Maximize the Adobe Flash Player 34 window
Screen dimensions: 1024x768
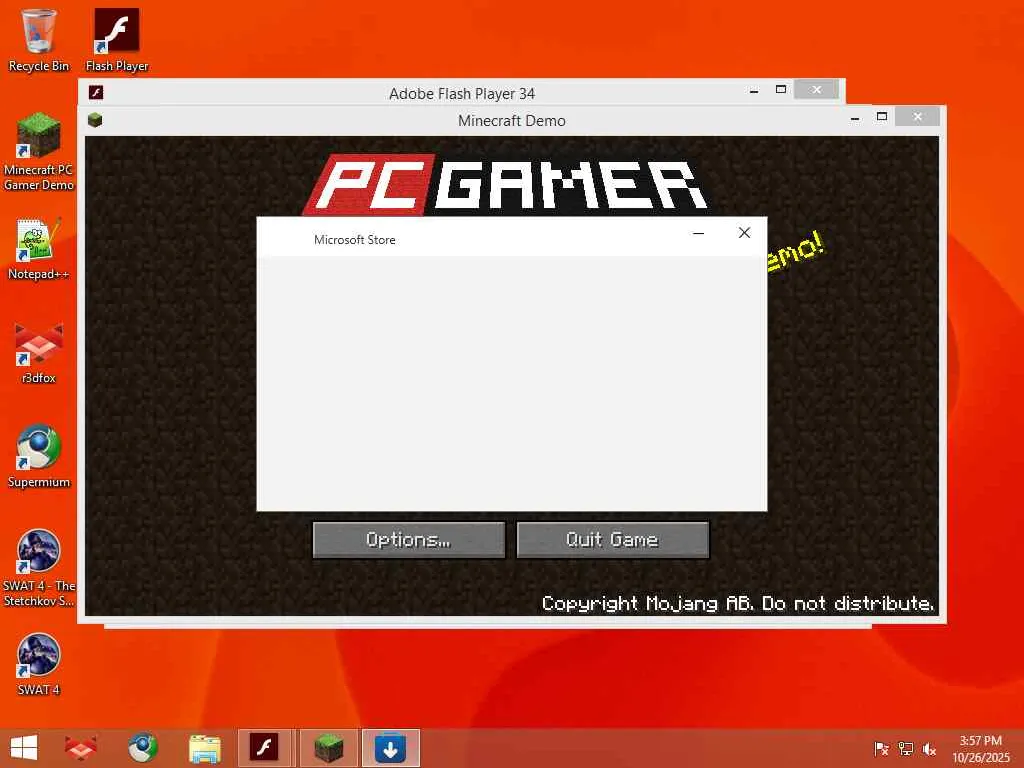[x=780, y=89]
